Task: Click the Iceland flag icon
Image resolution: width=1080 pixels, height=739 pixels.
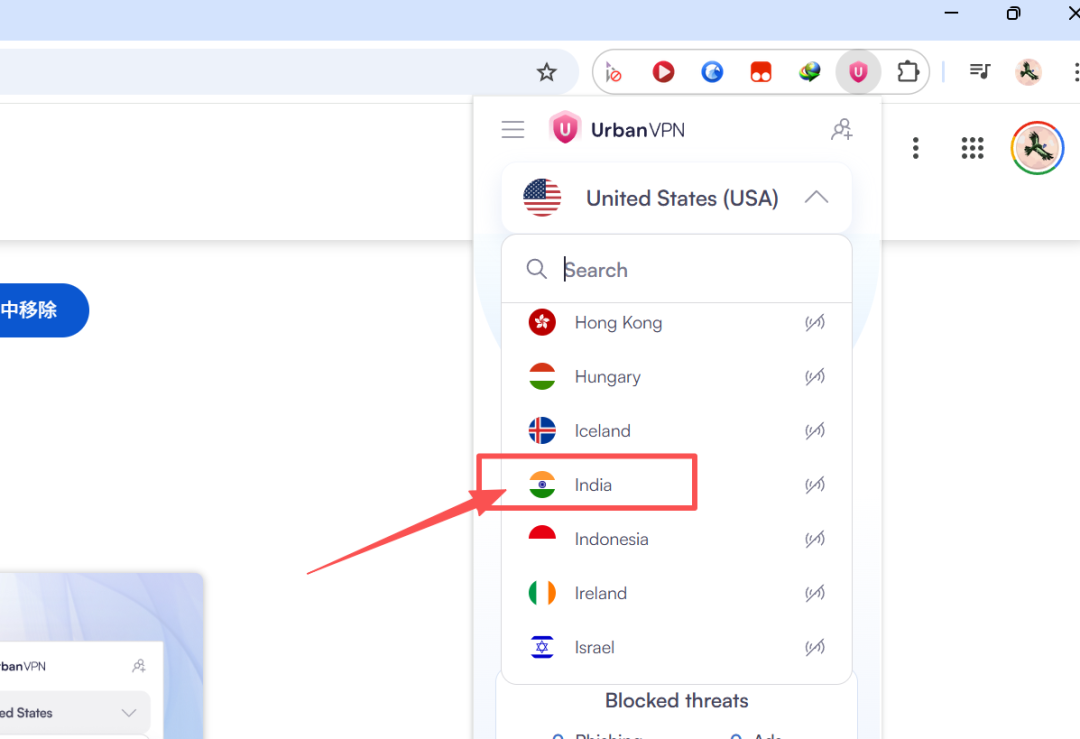Action: click(542, 430)
